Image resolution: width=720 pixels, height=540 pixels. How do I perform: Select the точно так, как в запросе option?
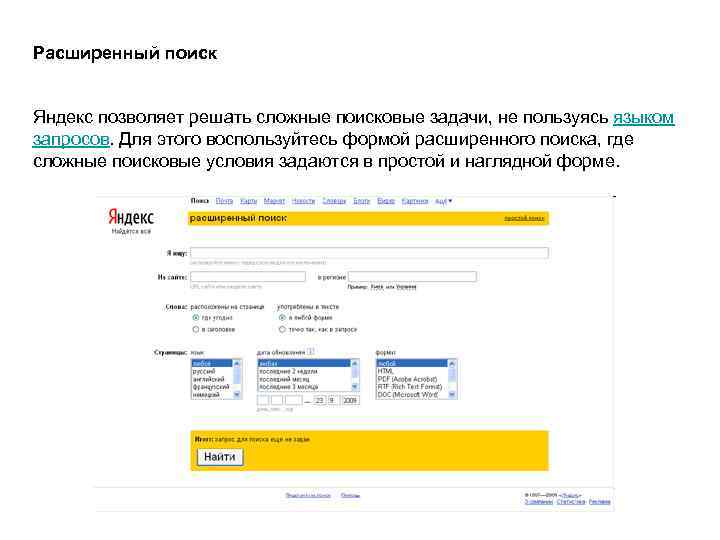pyautogui.click(x=282, y=330)
